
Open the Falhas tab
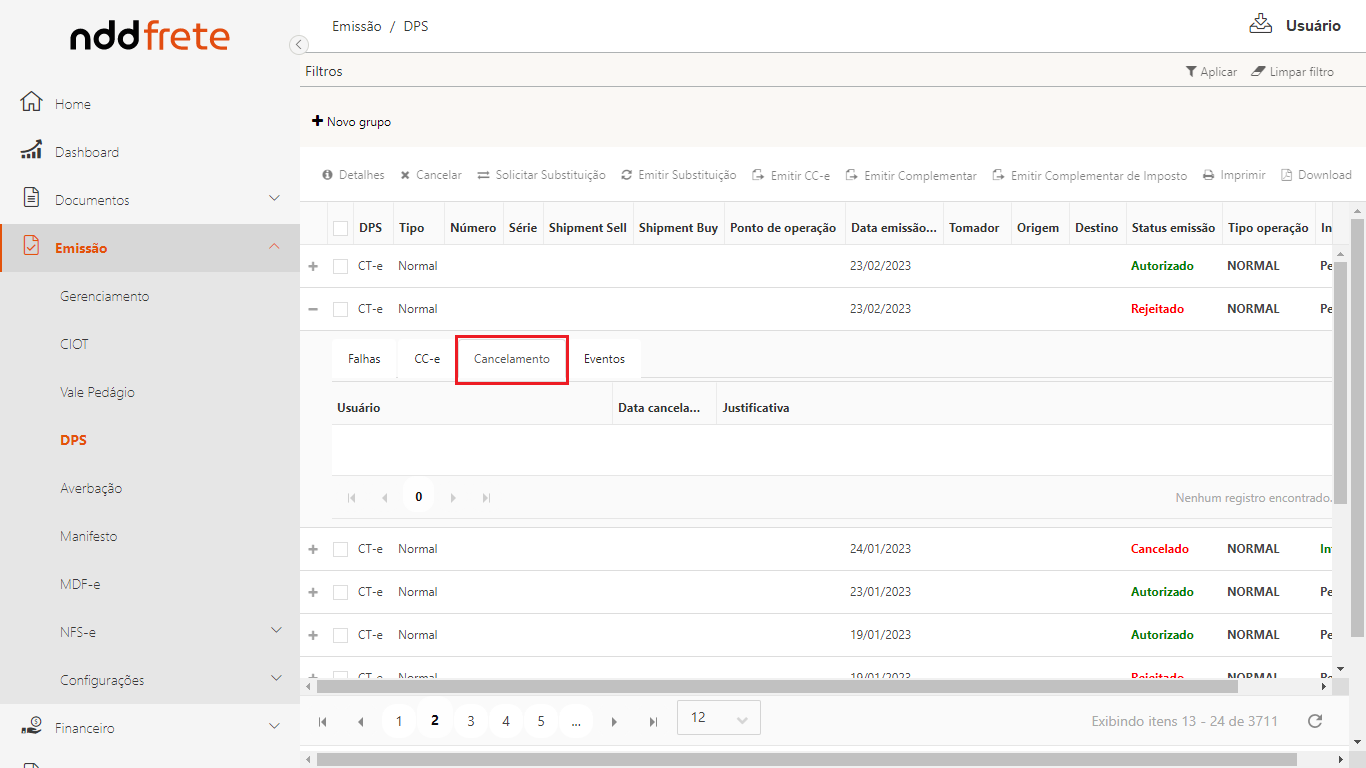click(x=364, y=359)
